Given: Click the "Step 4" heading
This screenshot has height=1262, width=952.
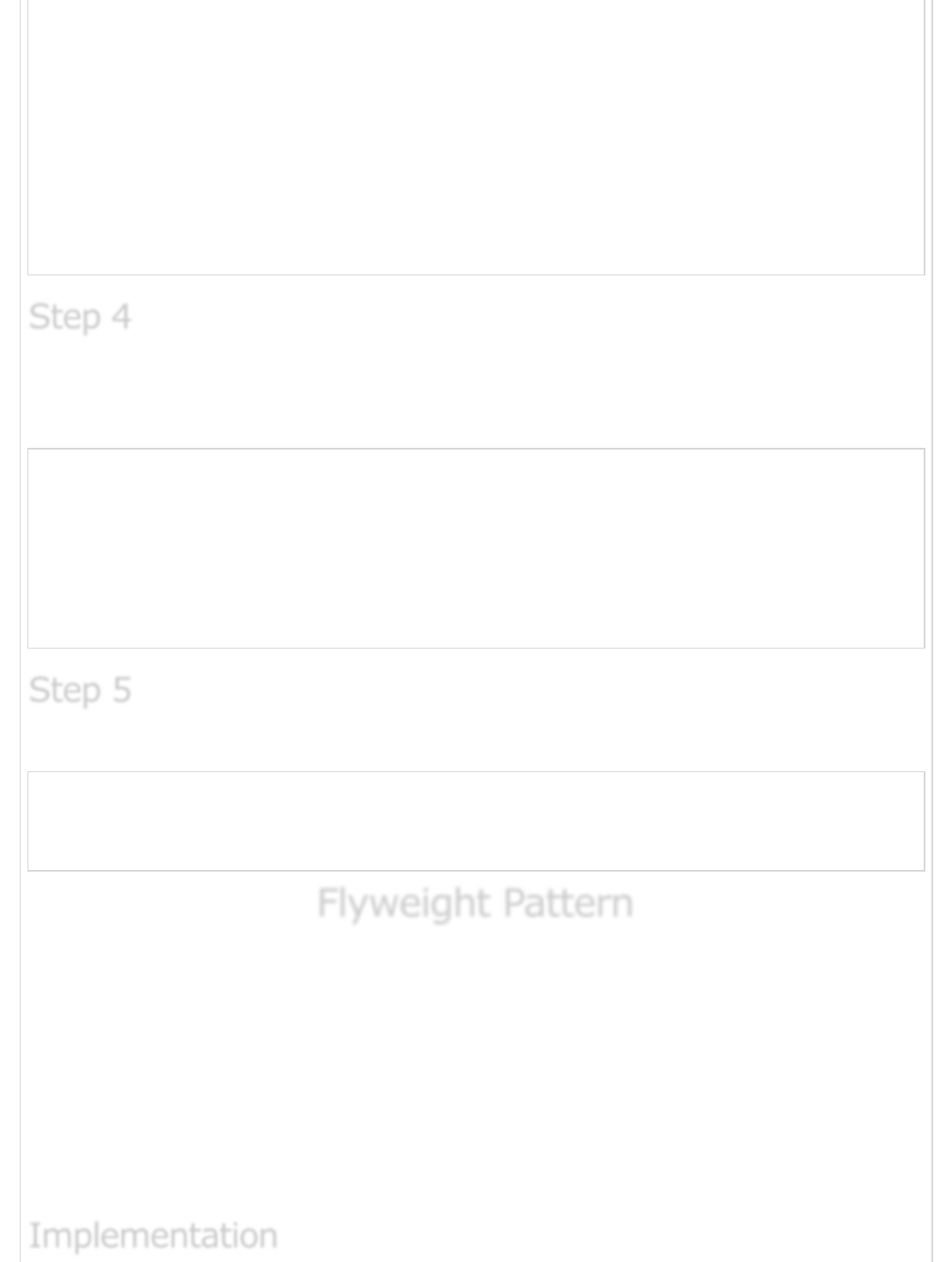Looking at the screenshot, I should point(80,317).
